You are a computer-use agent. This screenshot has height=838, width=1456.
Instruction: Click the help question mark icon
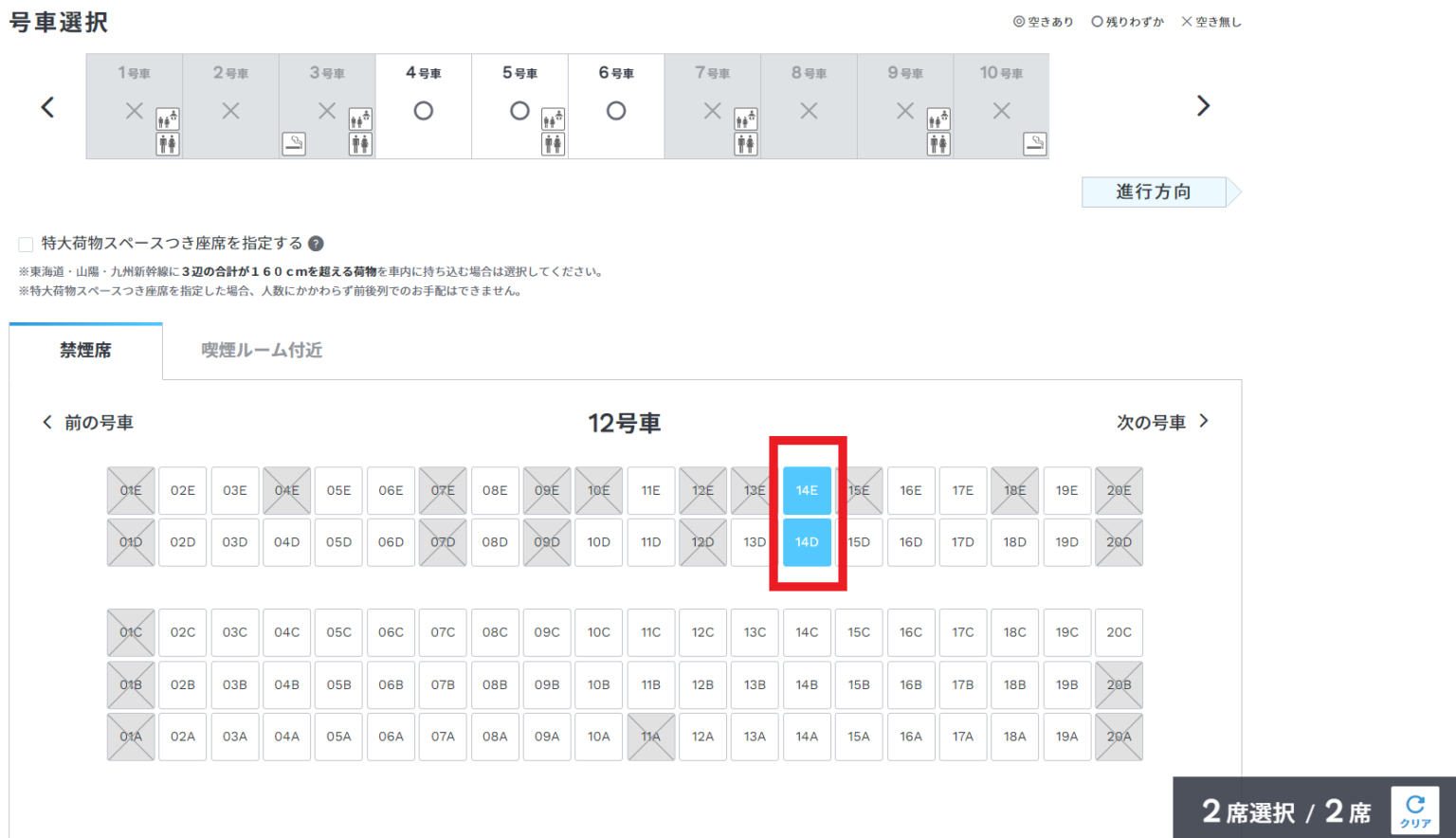point(316,244)
